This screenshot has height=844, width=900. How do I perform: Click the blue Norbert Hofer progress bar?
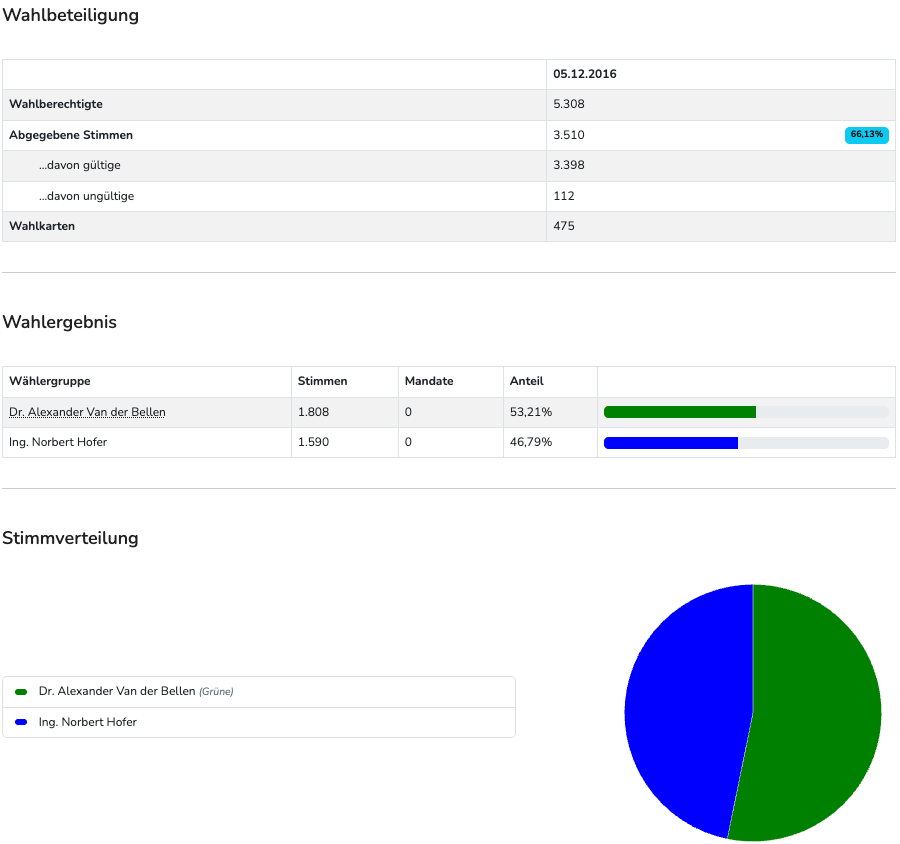(x=671, y=443)
